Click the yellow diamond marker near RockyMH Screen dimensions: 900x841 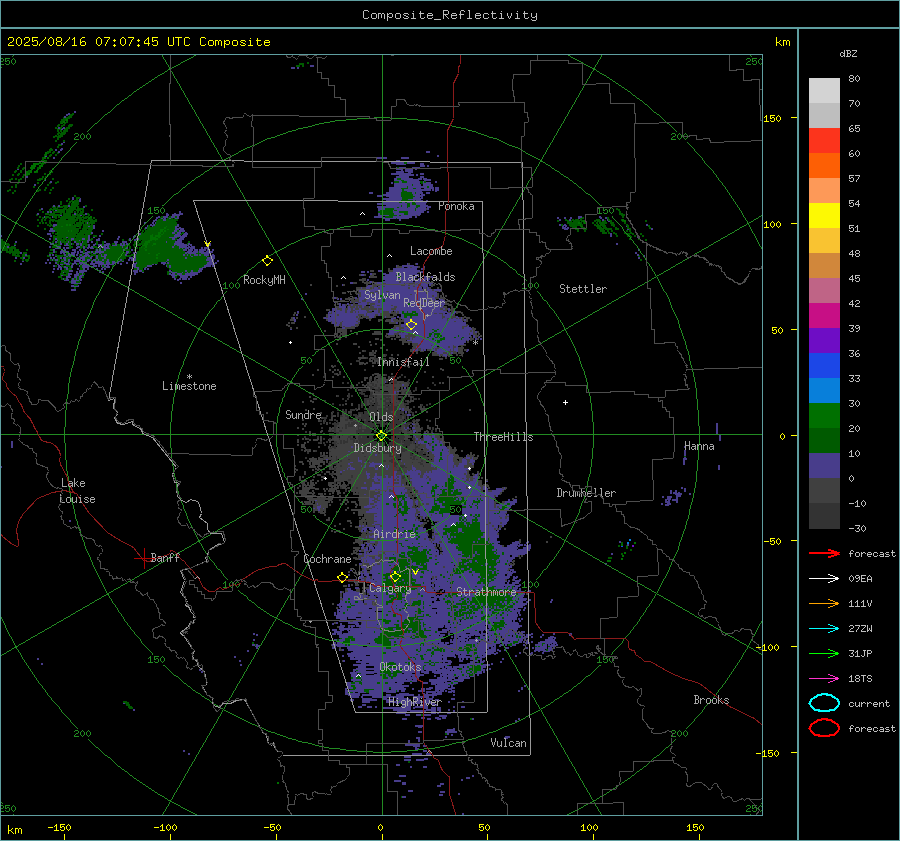[267, 261]
